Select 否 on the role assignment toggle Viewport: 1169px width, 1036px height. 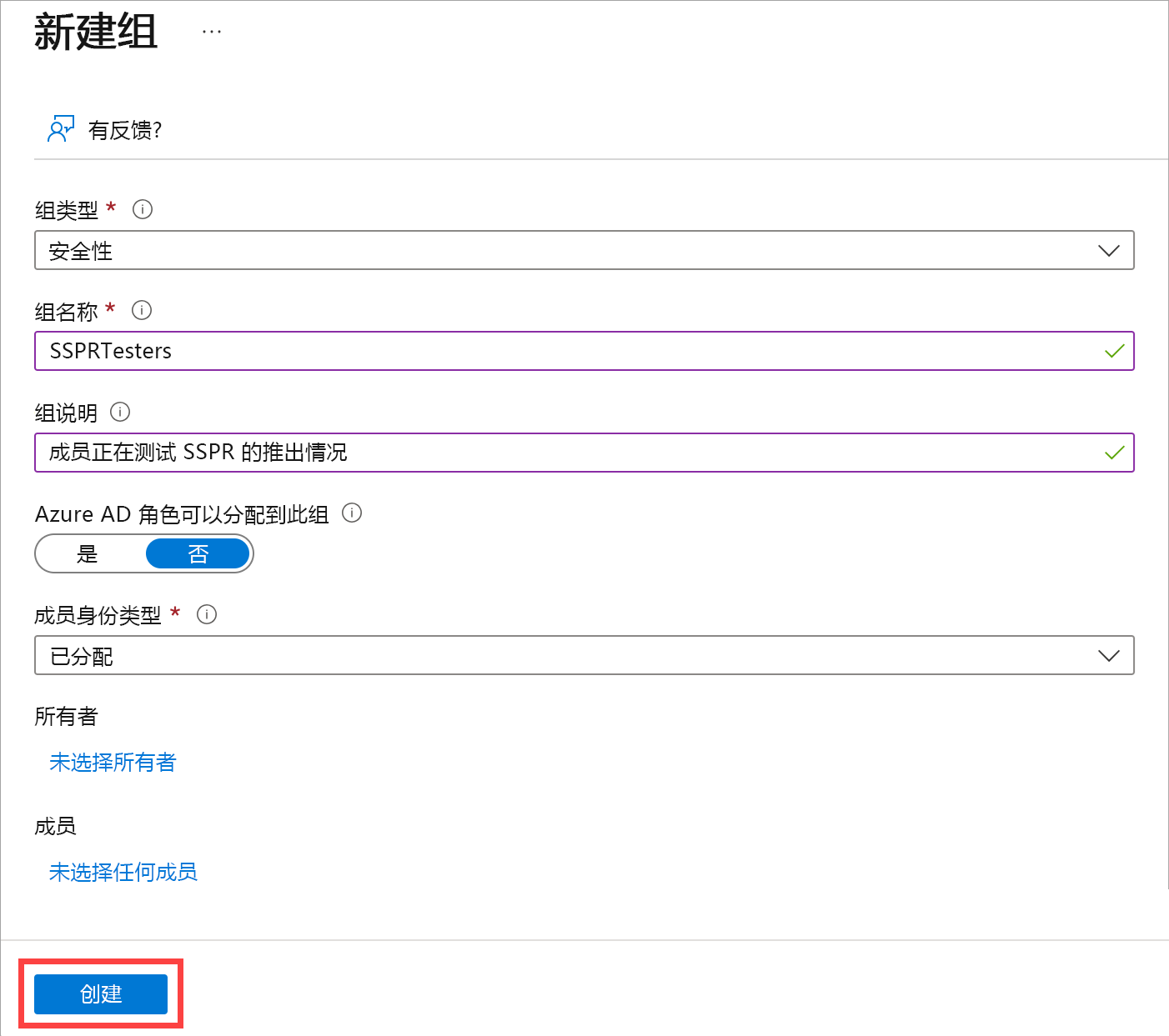coord(198,553)
